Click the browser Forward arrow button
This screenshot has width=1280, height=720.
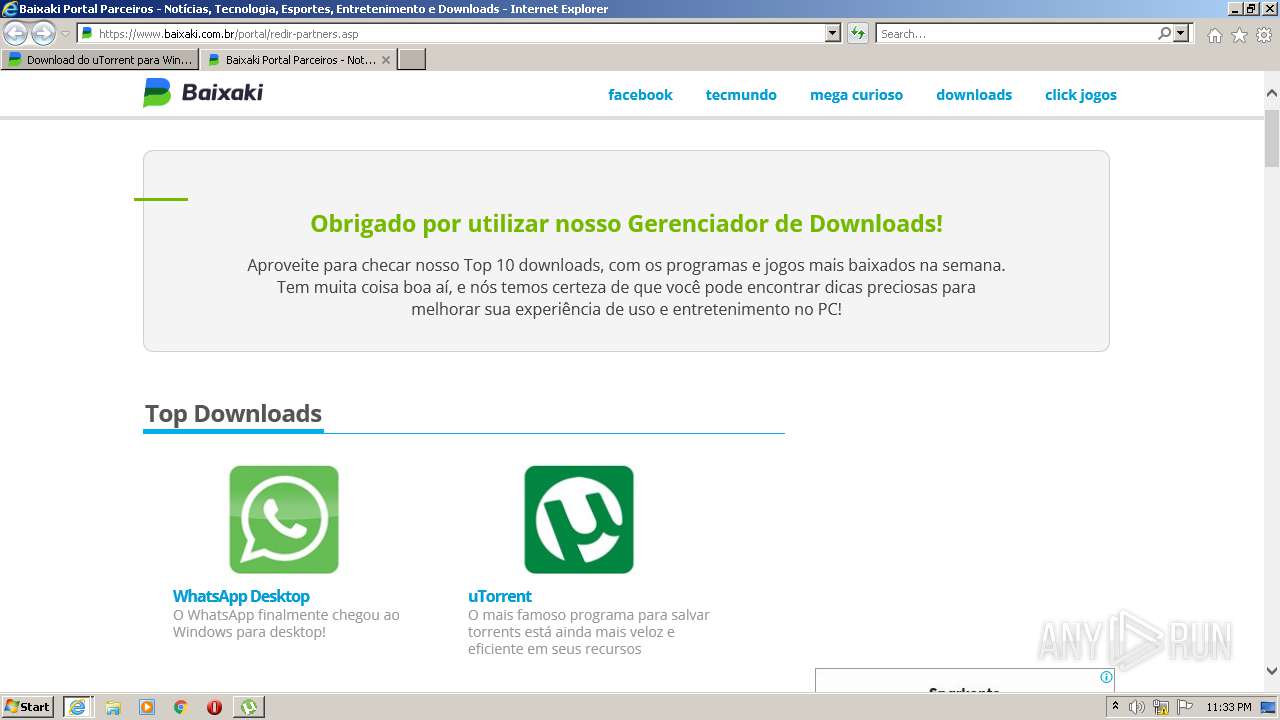[x=43, y=33]
